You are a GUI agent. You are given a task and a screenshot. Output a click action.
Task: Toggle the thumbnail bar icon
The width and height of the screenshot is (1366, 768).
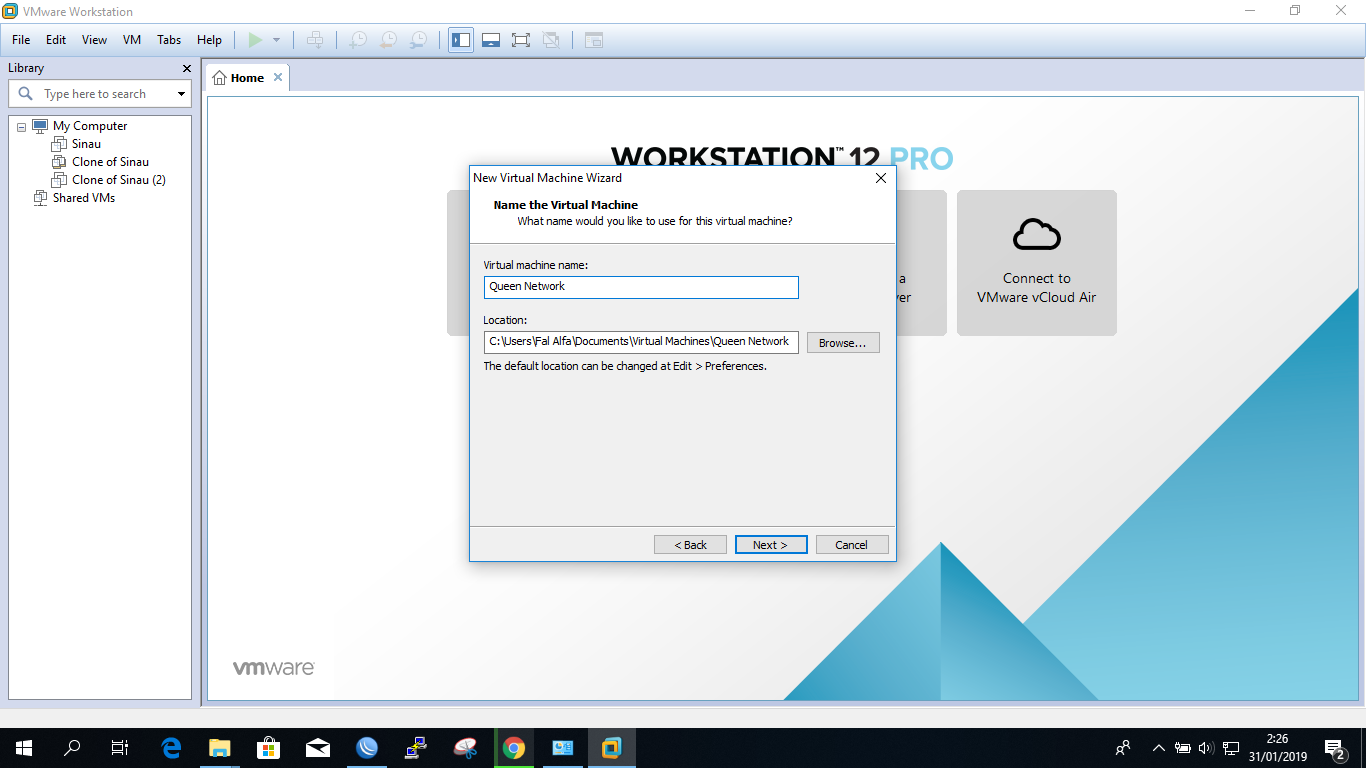(x=491, y=40)
